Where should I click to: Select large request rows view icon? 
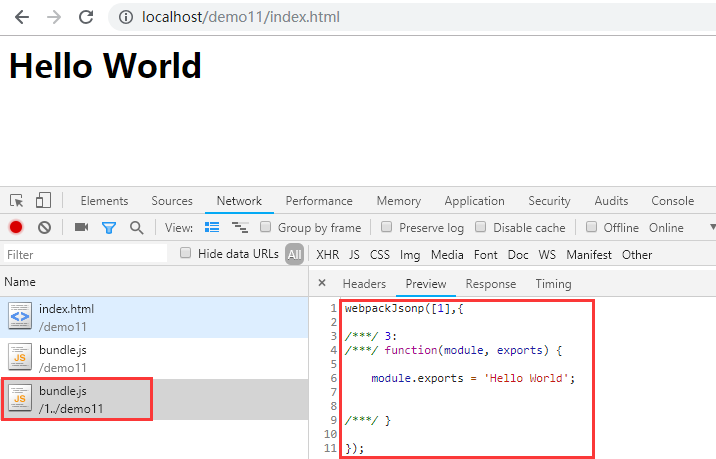coord(212,227)
